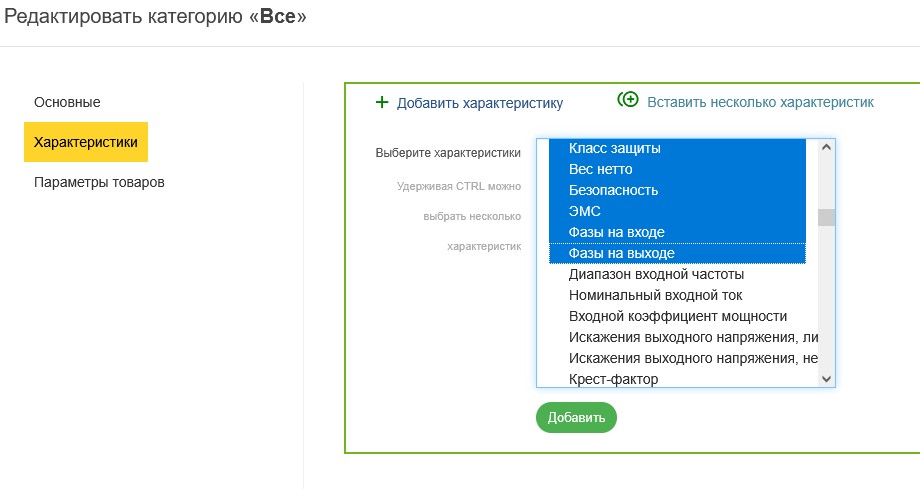Open the 'Вставить несколько характеристик' link

click(x=760, y=102)
